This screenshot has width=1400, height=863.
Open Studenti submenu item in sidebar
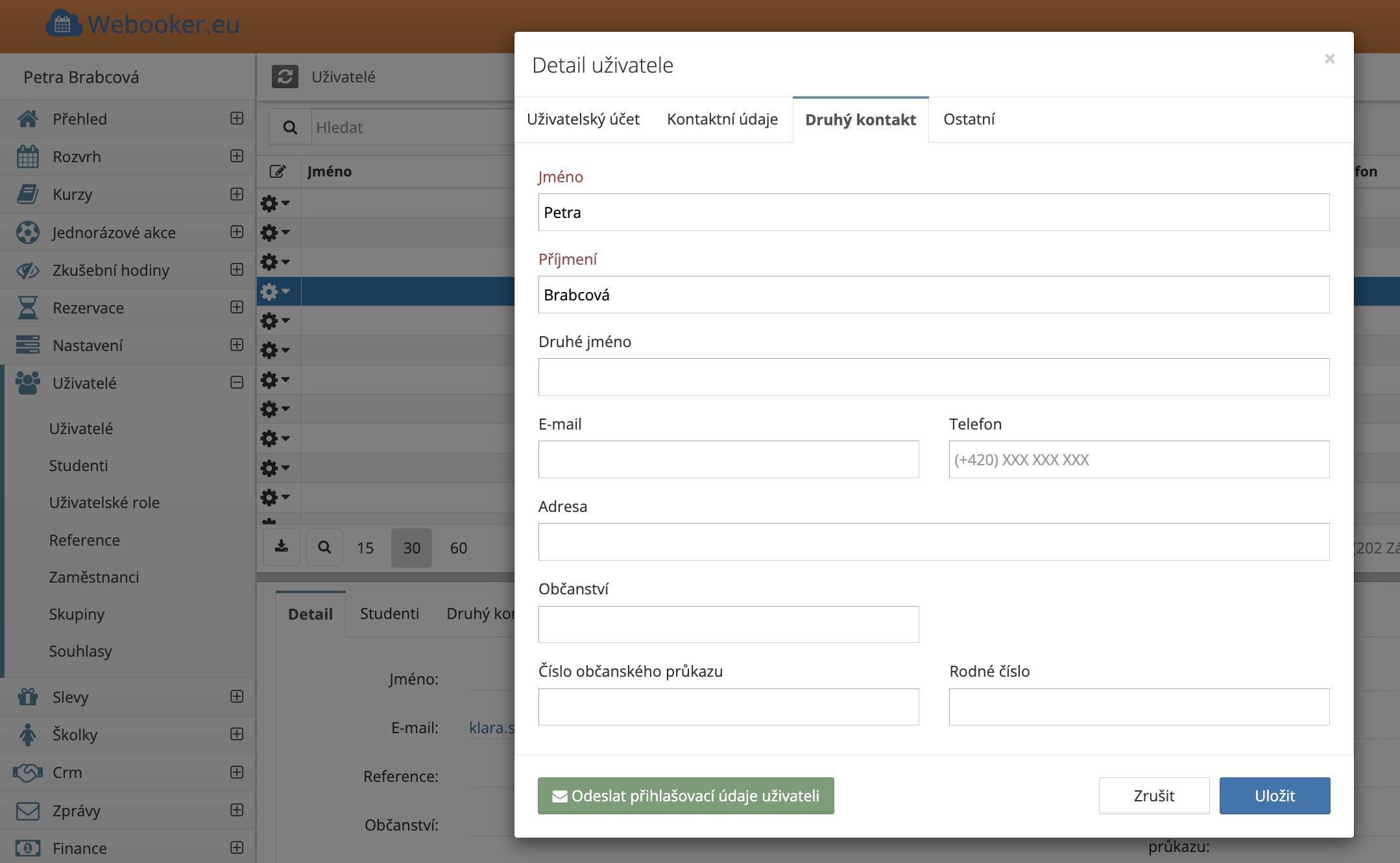click(x=78, y=466)
